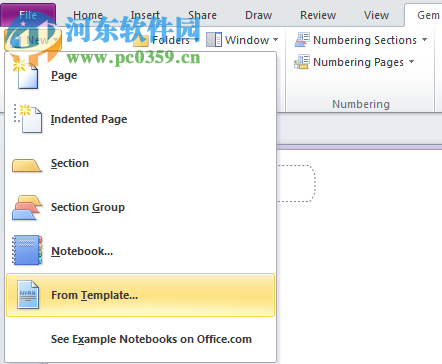Expand the Numbering Sections dropdown arrow
Image resolution: width=442 pixels, height=364 pixels.
pyautogui.click(x=424, y=40)
